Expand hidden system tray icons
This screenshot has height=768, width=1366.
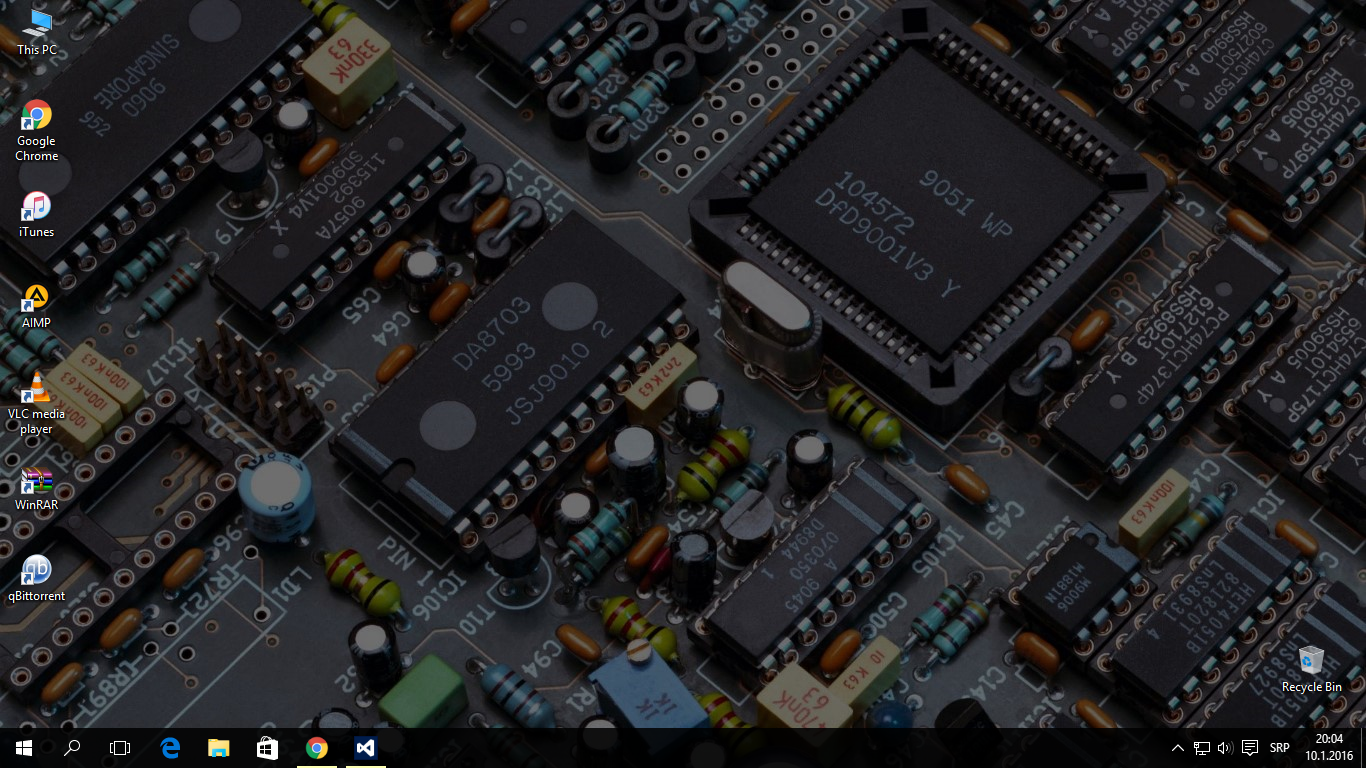click(1178, 747)
